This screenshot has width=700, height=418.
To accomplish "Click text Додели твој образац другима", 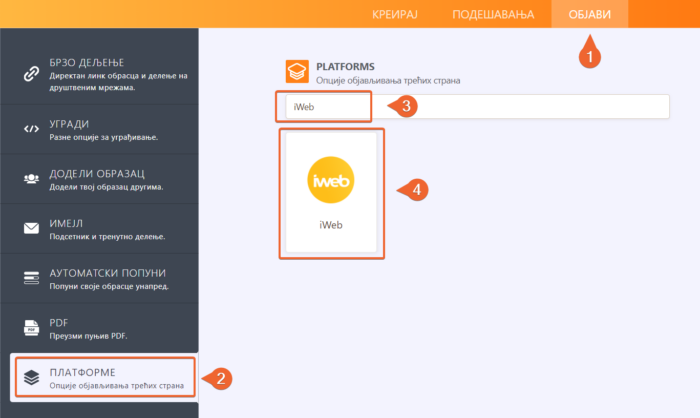I will (106, 187).
